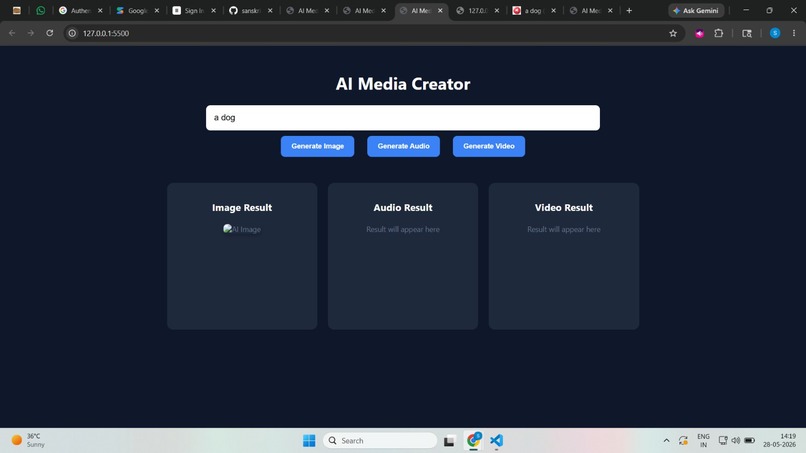Viewport: 806px width, 453px height.
Task: Click the 'Video Result' card title
Action: pos(563,208)
